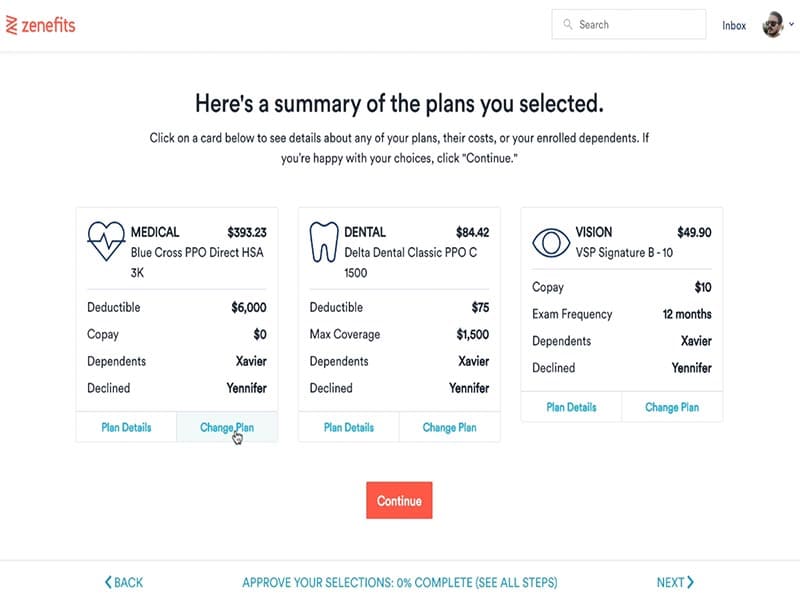Open Vision Plan Details
This screenshot has width=800, height=600.
tap(571, 407)
